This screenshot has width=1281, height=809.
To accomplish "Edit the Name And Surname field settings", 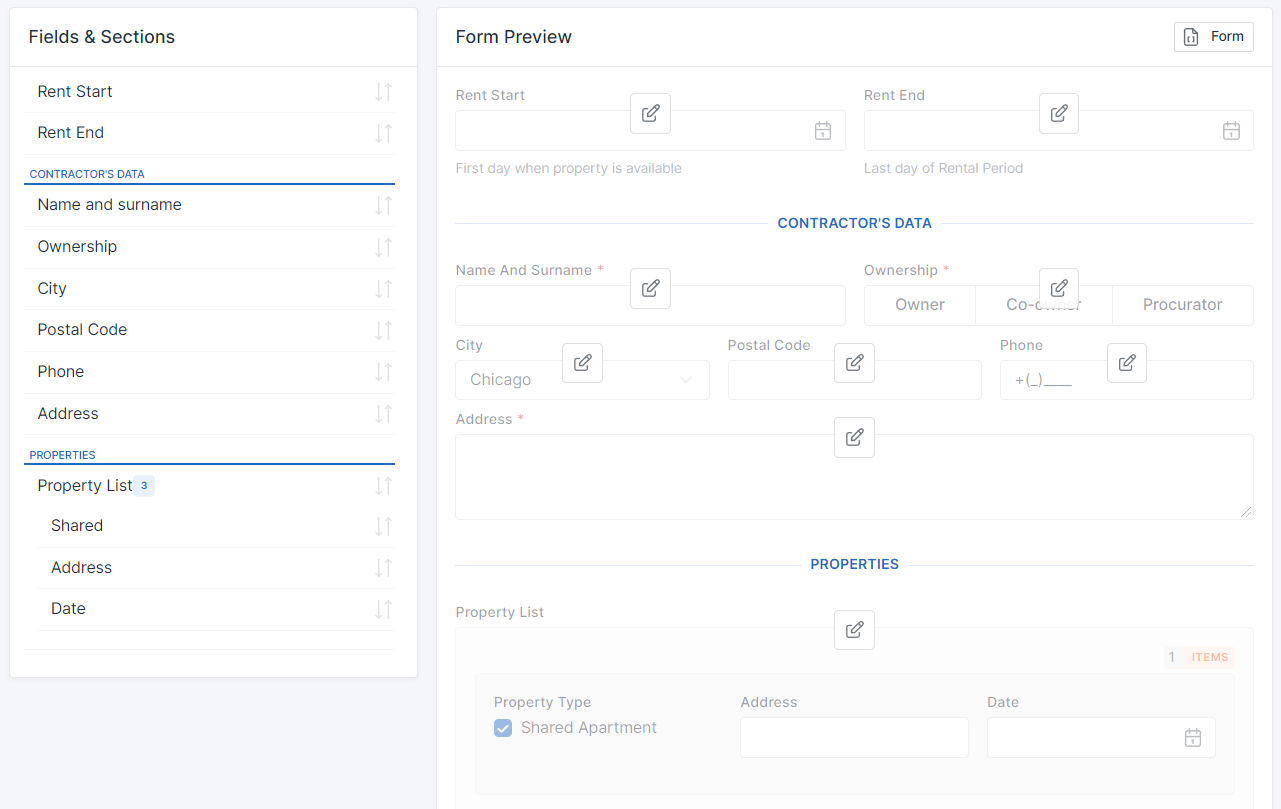I will tap(650, 288).
